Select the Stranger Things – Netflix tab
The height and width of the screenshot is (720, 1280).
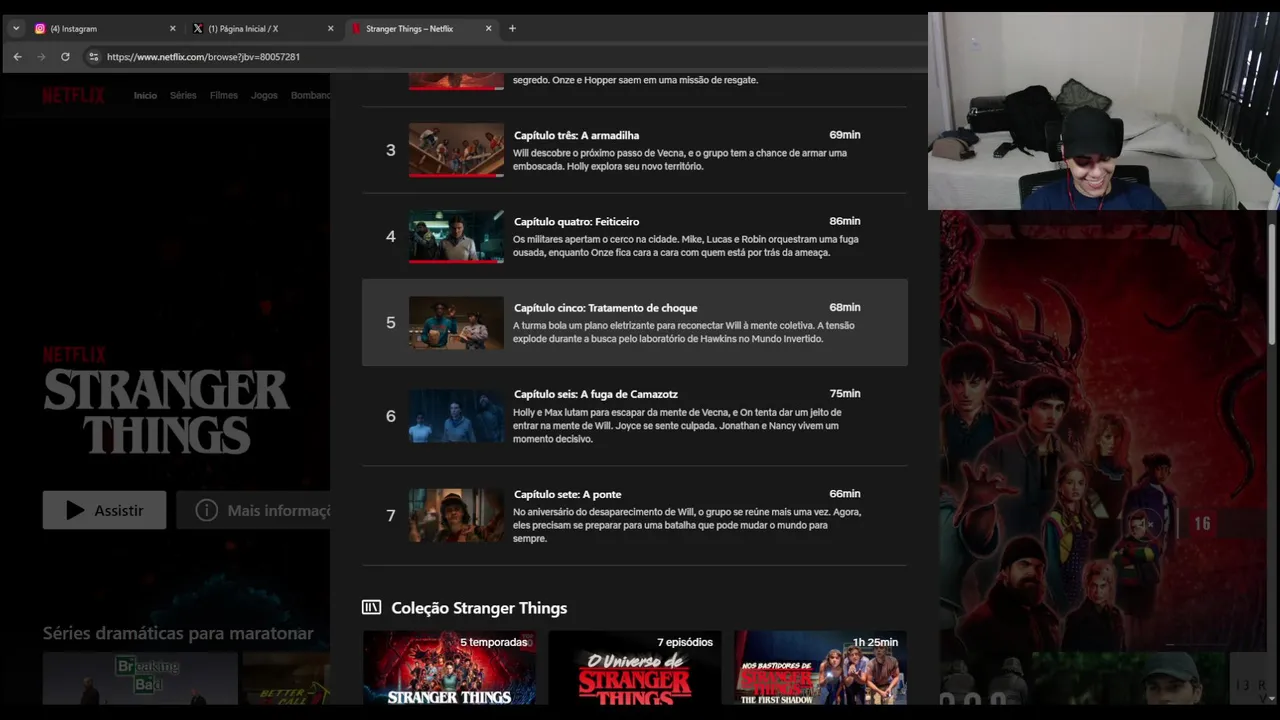click(420, 29)
